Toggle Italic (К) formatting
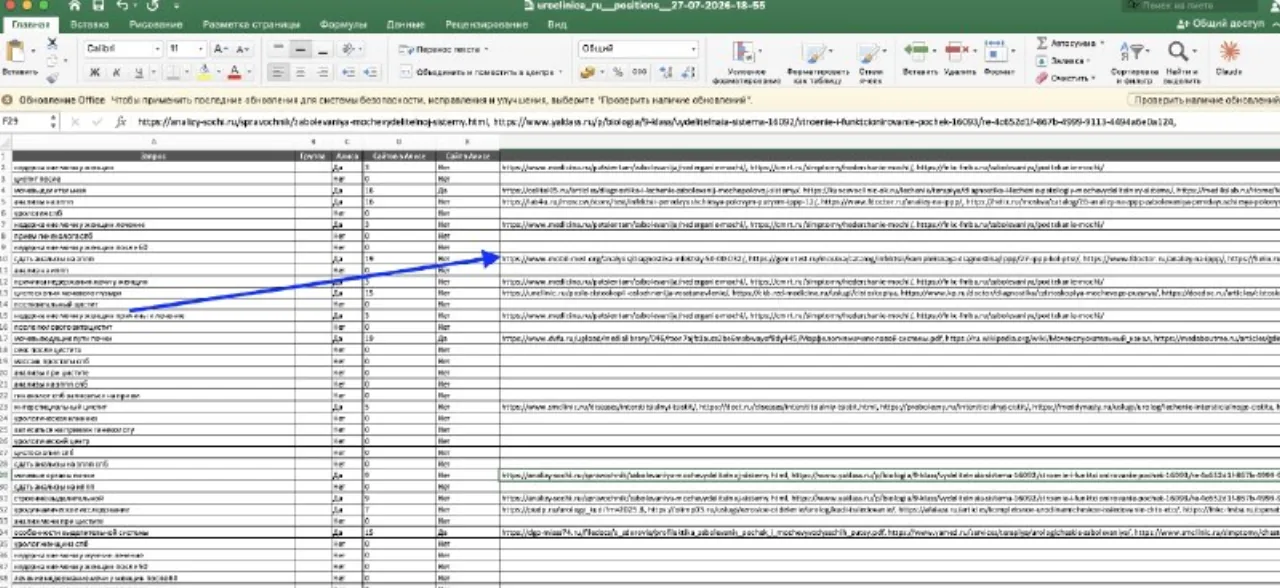This screenshot has height=588, width=1280. click(119, 72)
